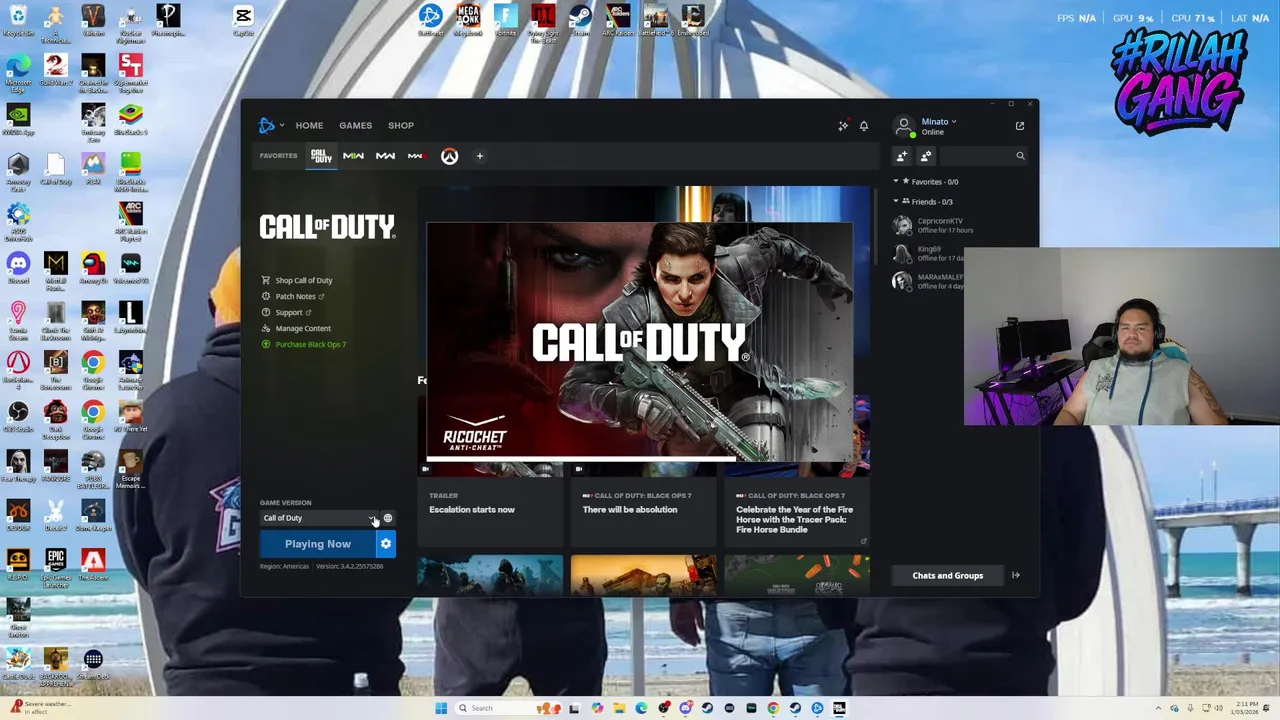Image resolution: width=1280 pixels, height=720 pixels.
Task: Launch PUBG Battlegrounds shortcut
Action: pos(93,467)
